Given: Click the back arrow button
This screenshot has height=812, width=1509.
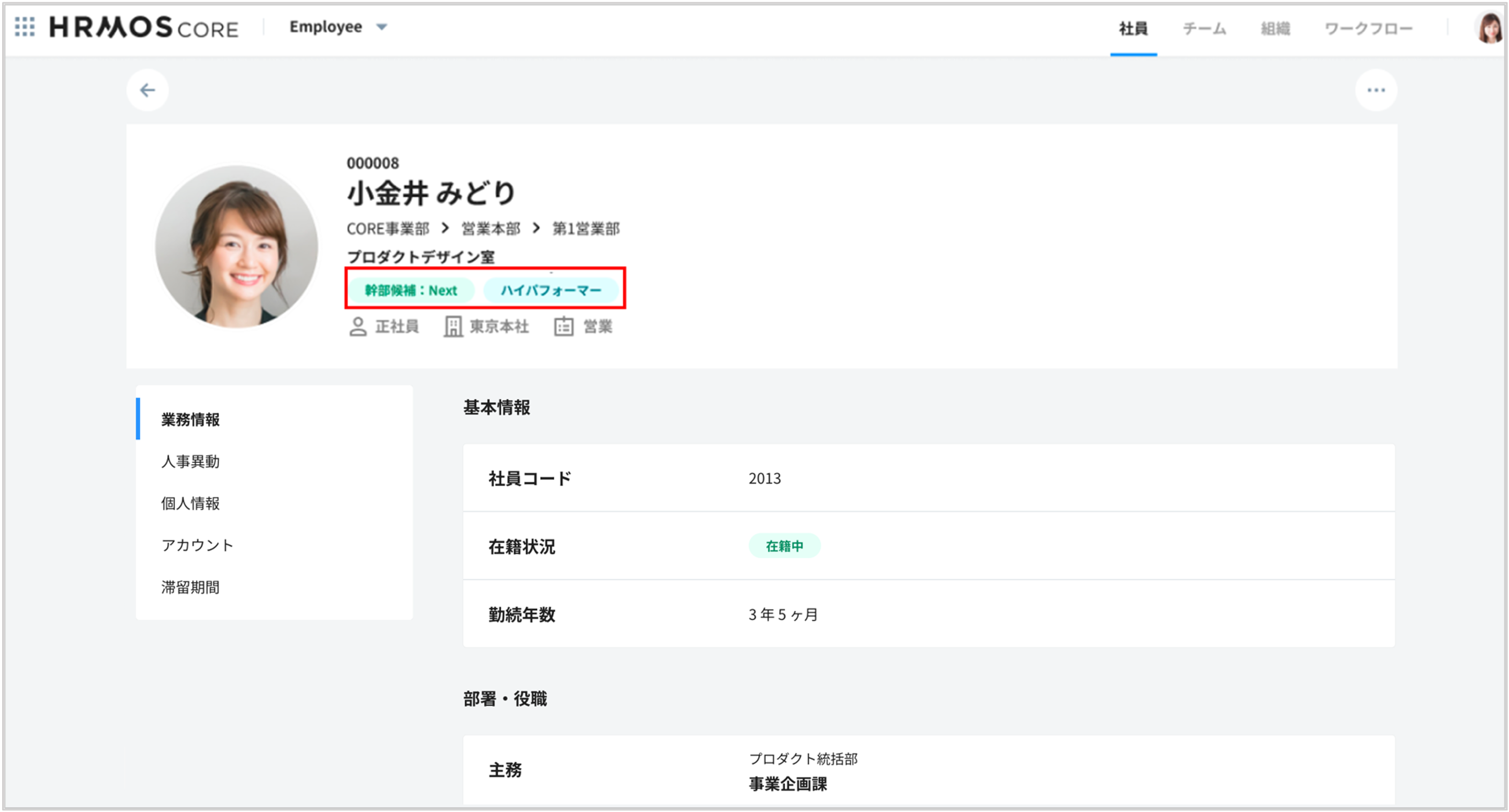Looking at the screenshot, I should [x=148, y=90].
